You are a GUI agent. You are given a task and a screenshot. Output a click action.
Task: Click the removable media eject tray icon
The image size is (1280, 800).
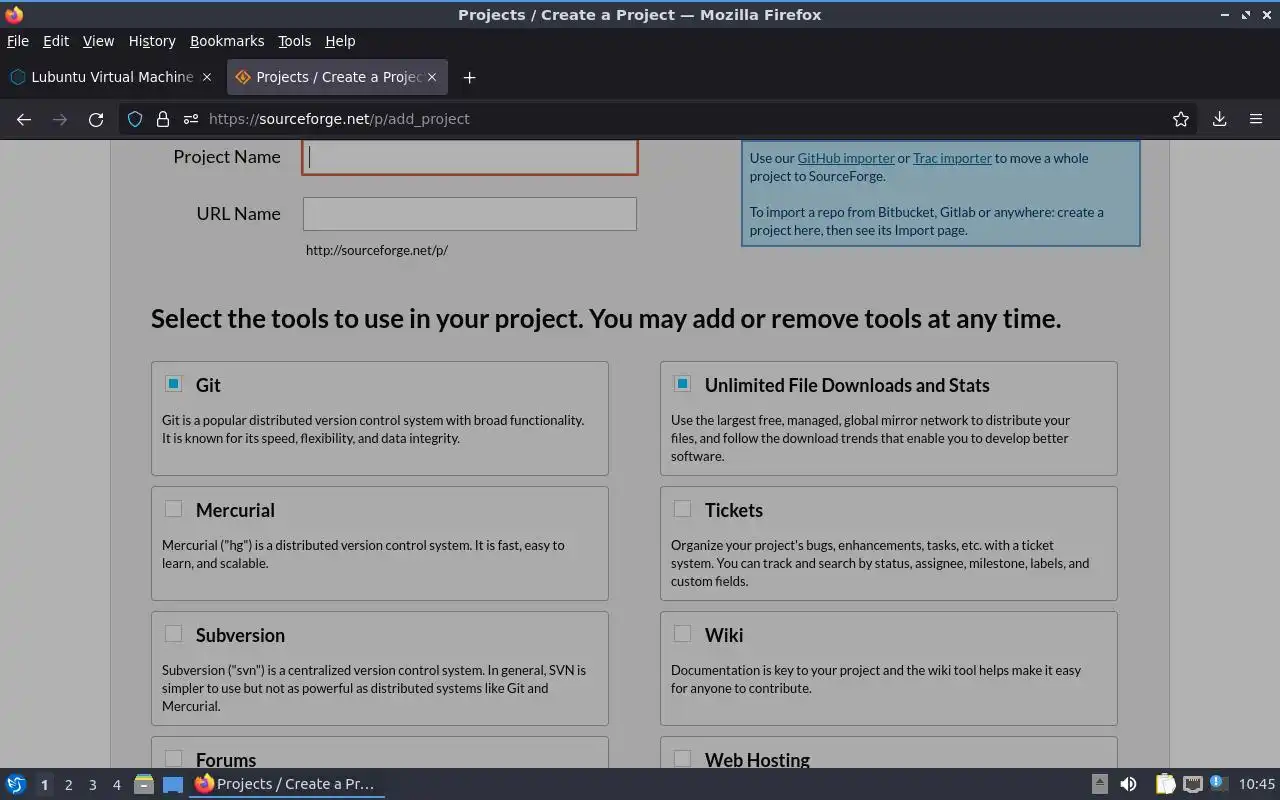point(1099,784)
